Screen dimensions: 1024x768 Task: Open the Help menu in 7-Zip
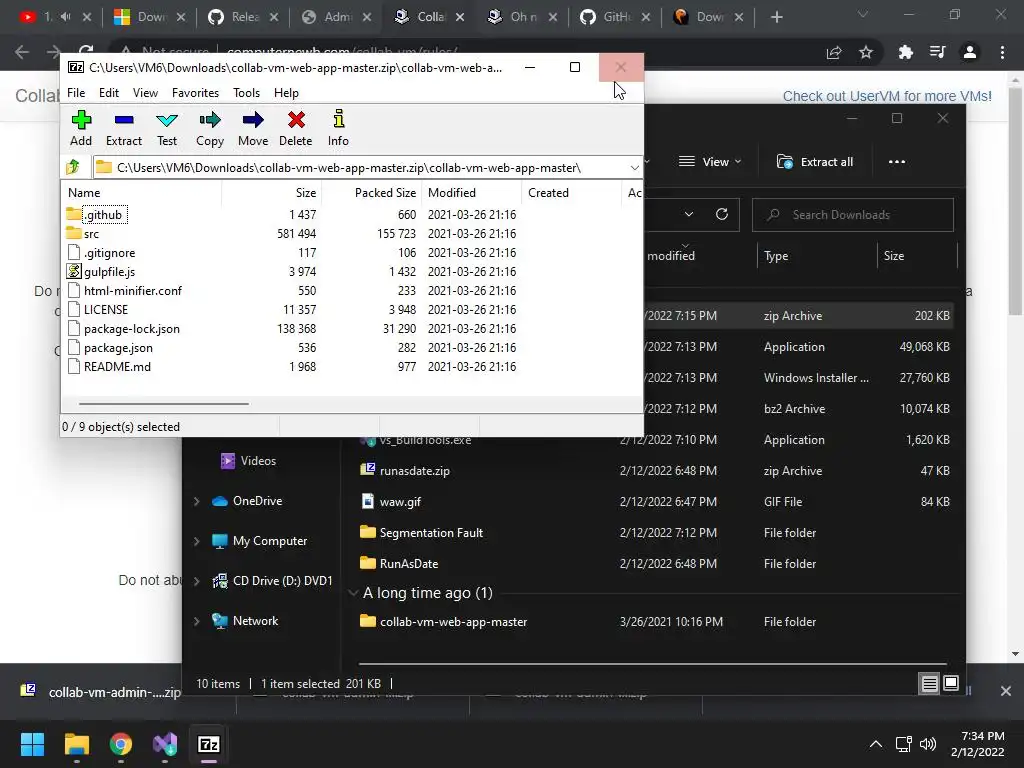286,93
